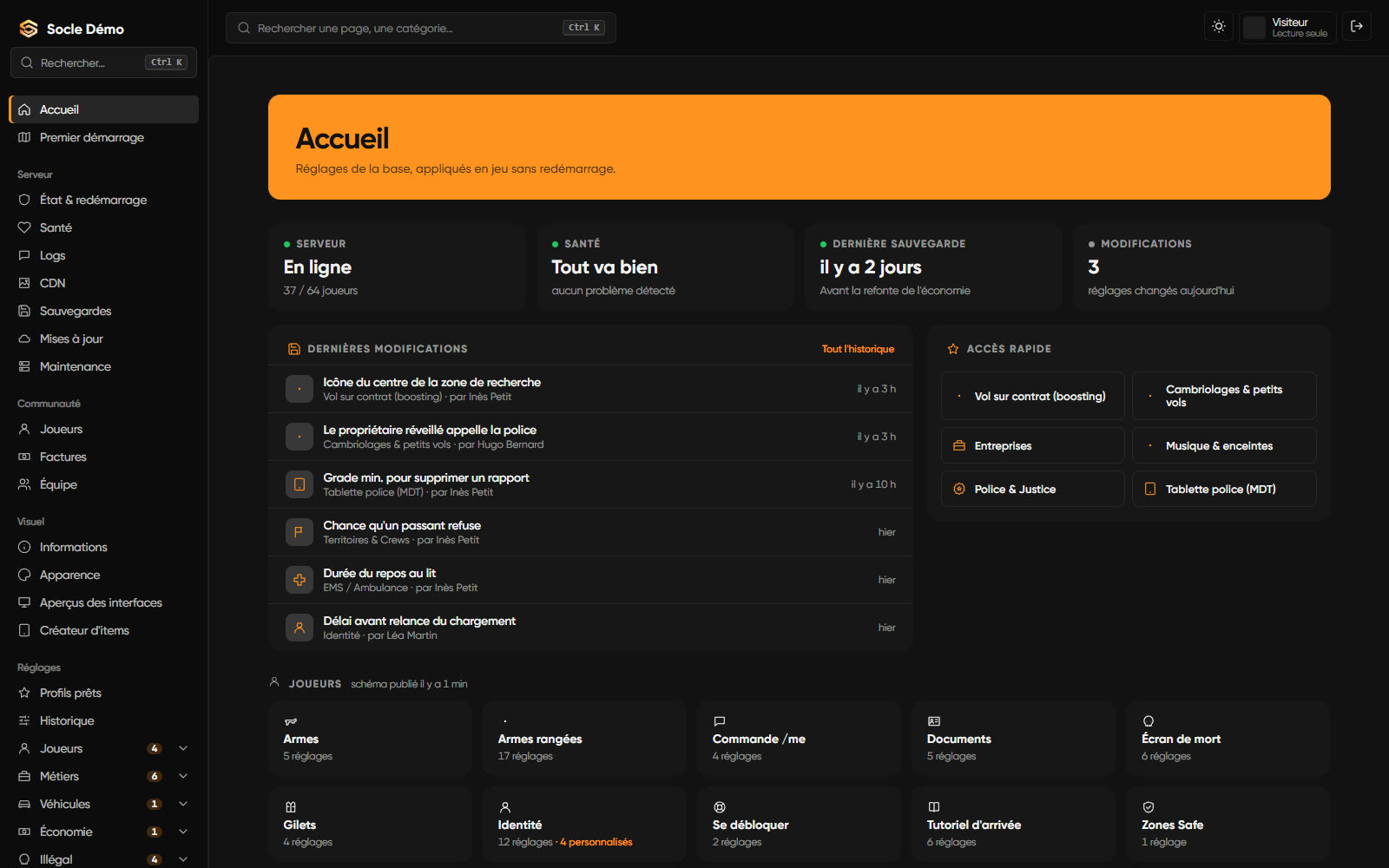Open the Visiteur account profile

[x=1287, y=27]
